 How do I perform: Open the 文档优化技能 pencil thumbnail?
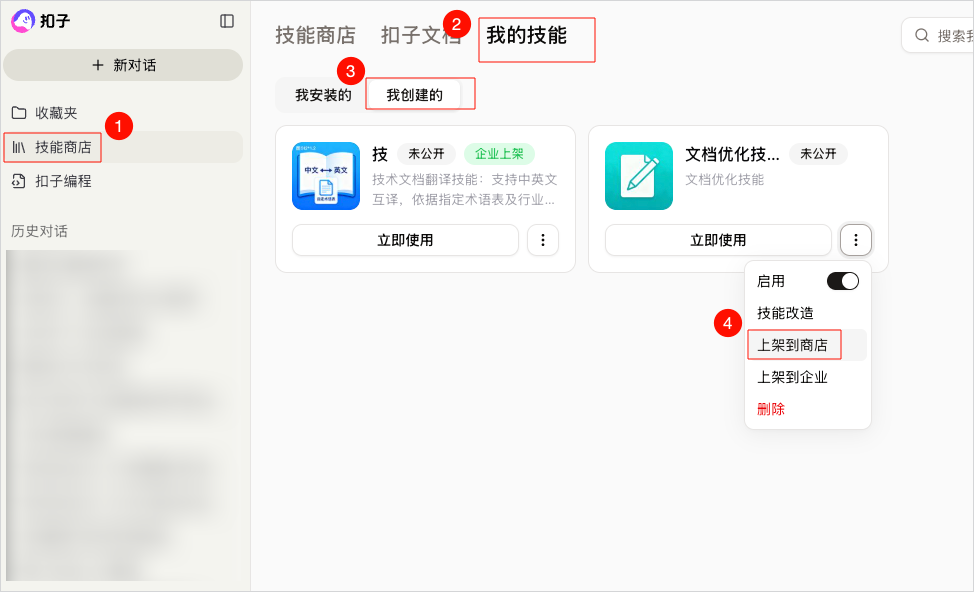tap(639, 176)
